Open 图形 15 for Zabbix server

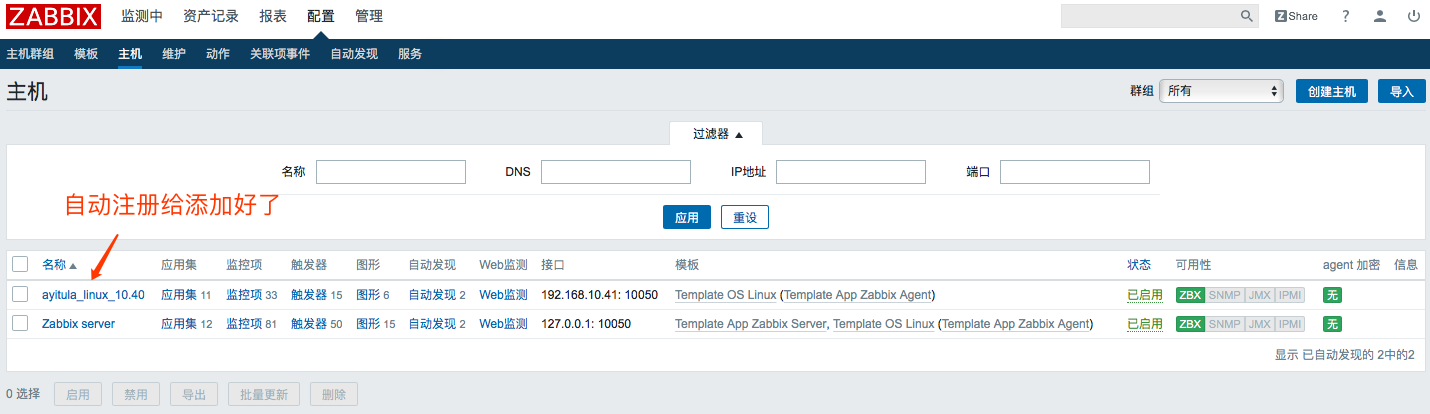tap(368, 324)
